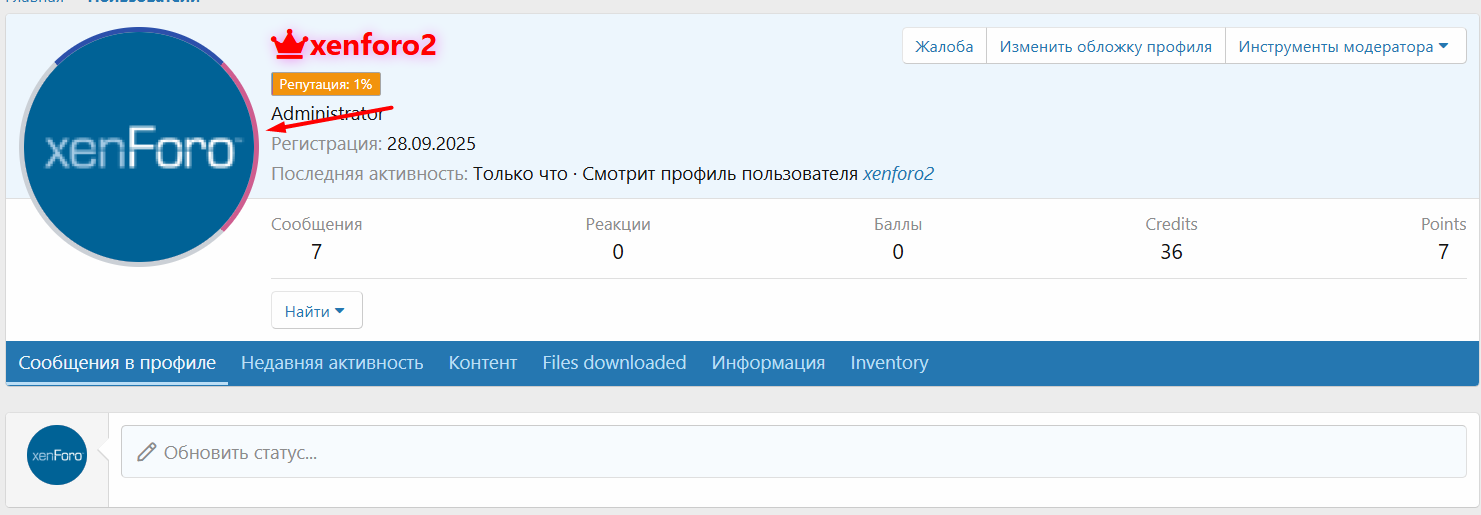
Task: Click the pencil icon in status box
Action: (x=147, y=452)
